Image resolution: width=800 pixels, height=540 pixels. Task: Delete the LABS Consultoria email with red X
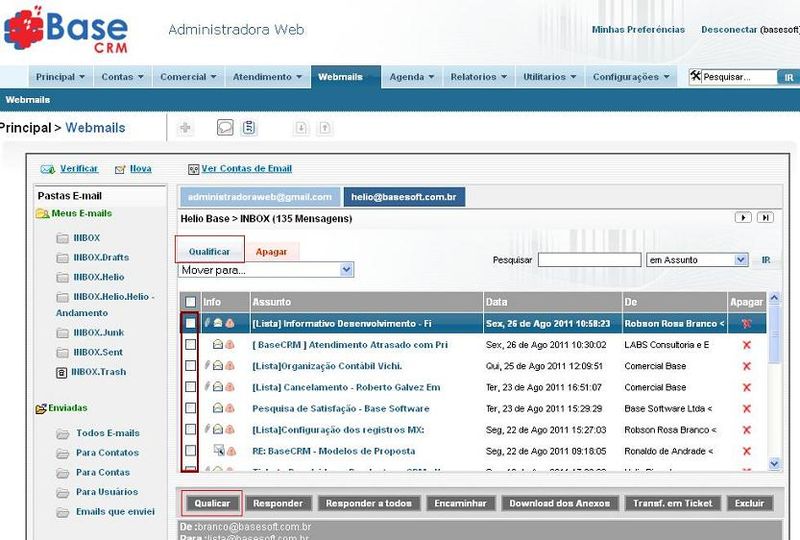point(746,344)
